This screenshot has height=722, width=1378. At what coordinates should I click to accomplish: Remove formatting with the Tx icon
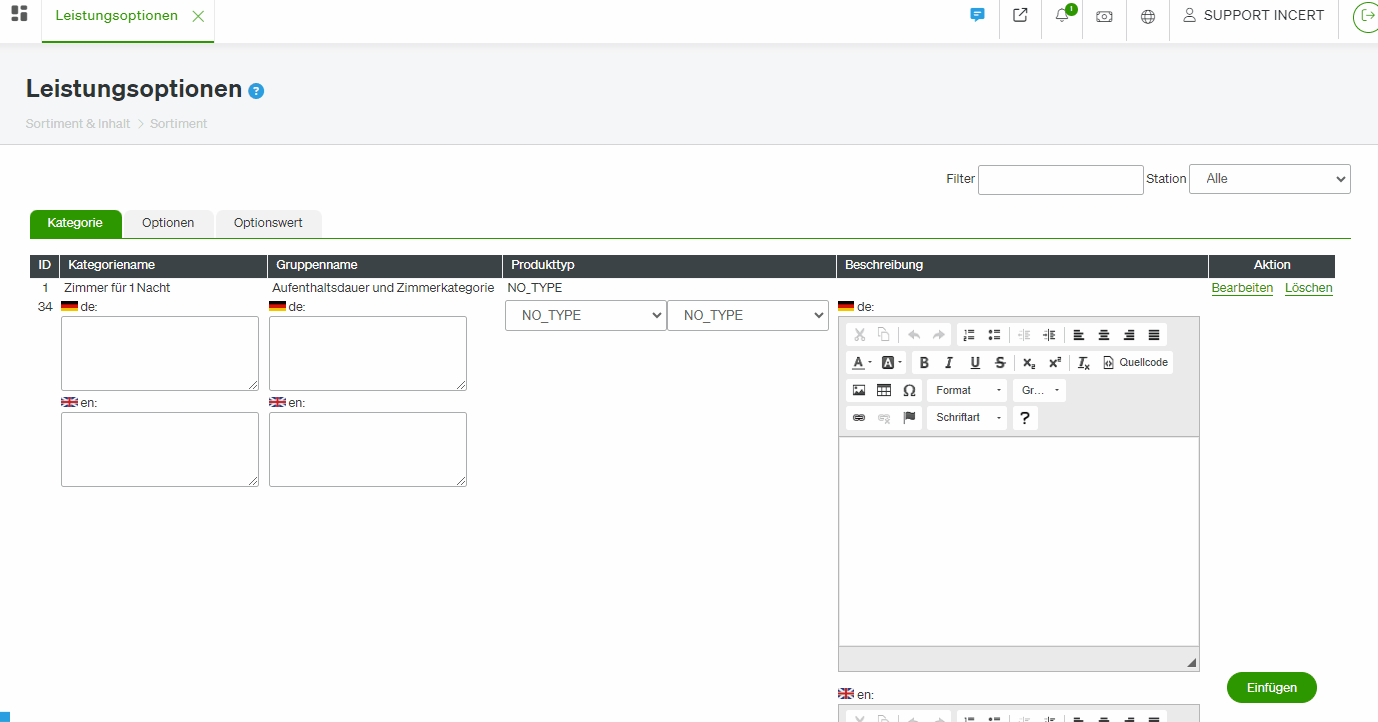tap(1083, 363)
